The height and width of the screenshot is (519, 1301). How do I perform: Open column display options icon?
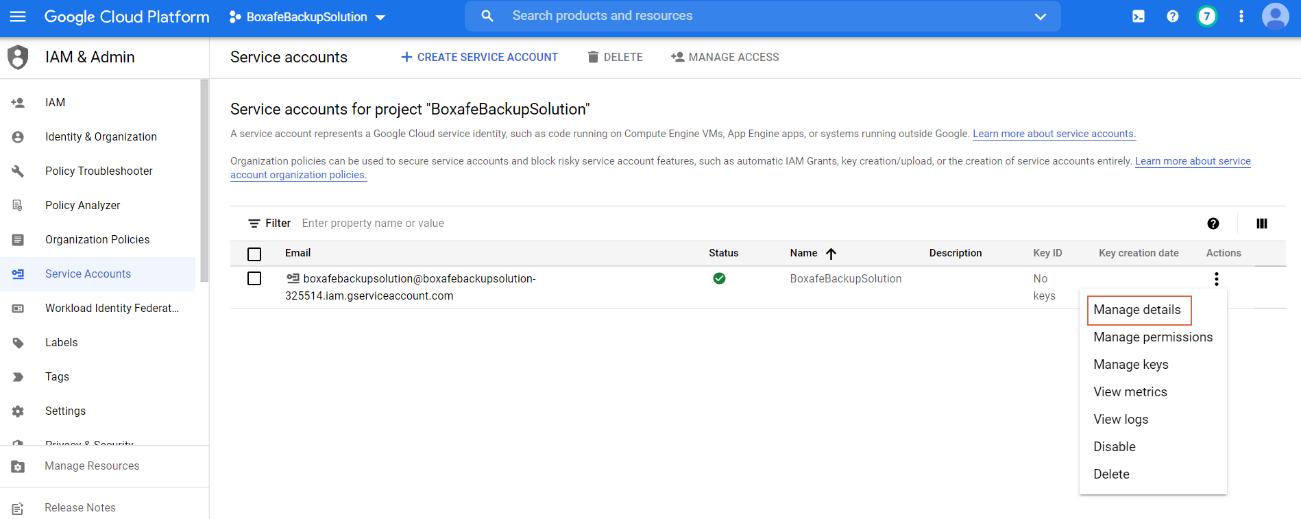point(1261,224)
